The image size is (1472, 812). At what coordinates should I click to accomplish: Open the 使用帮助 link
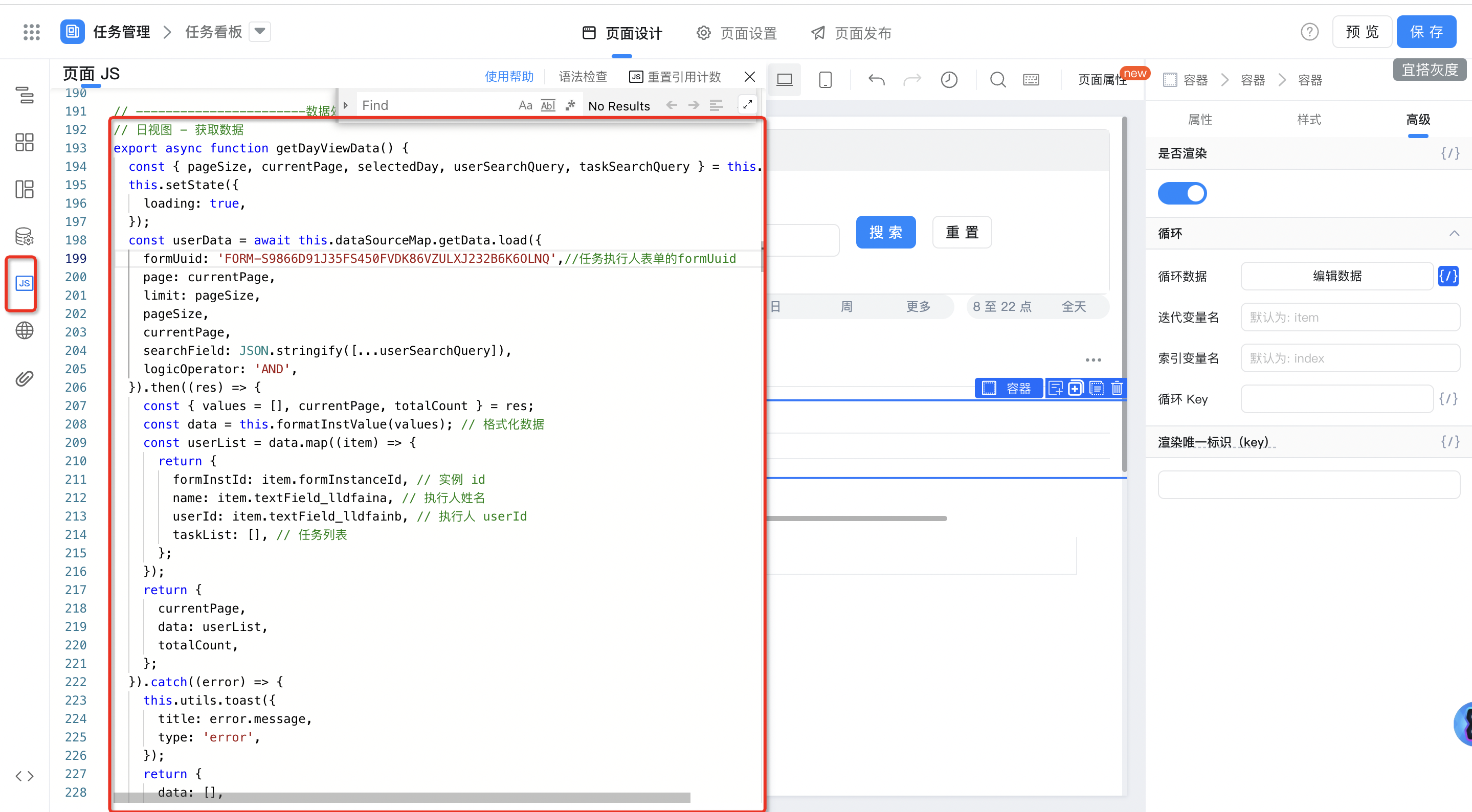(x=509, y=77)
